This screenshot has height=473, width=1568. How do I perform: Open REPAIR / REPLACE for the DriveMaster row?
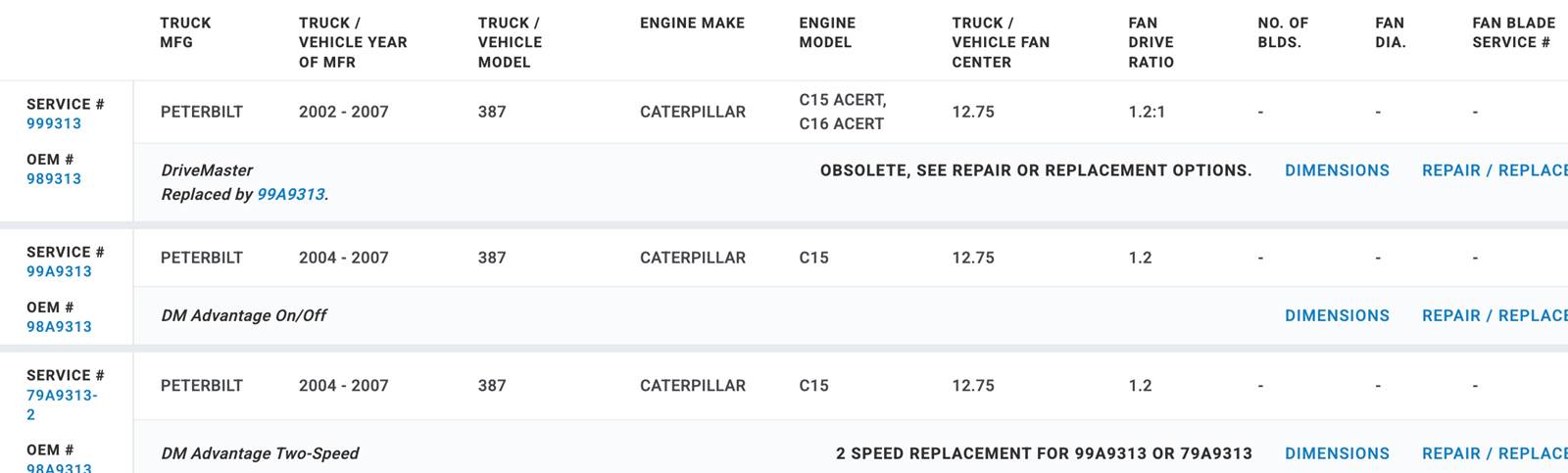[x=1494, y=170]
